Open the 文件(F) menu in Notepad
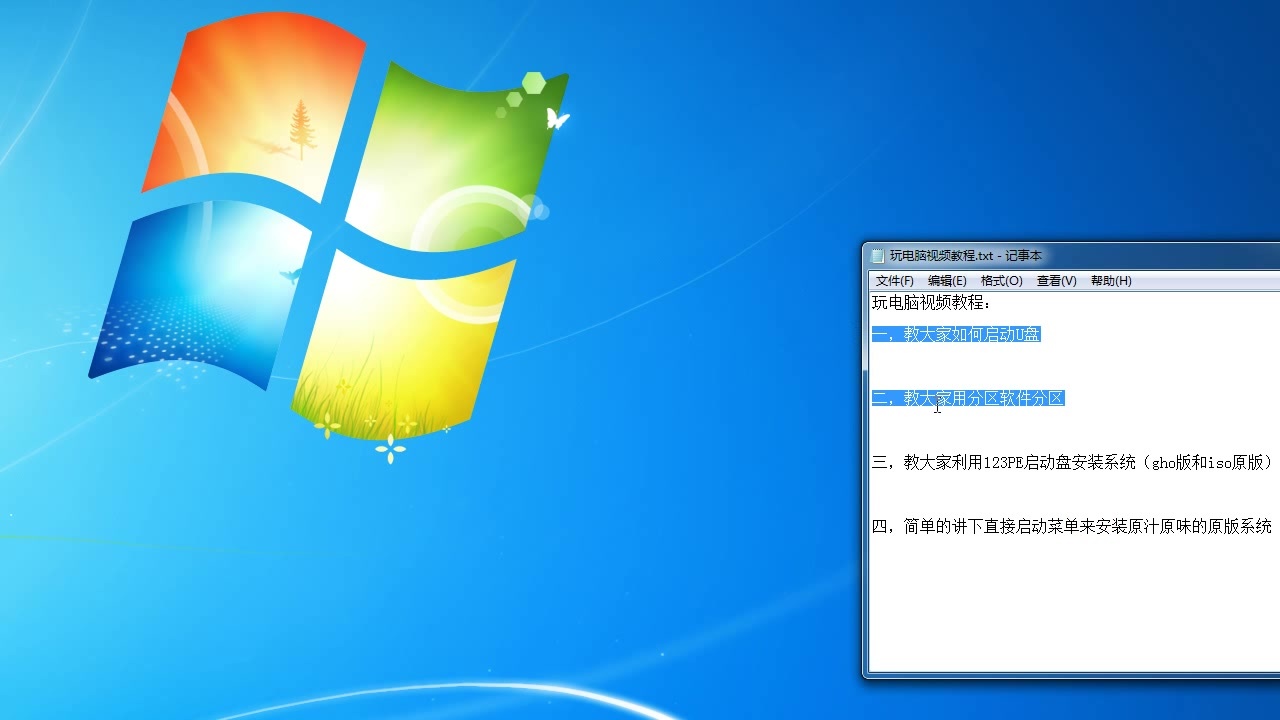Screen dimensions: 1280x720 (x=894, y=281)
